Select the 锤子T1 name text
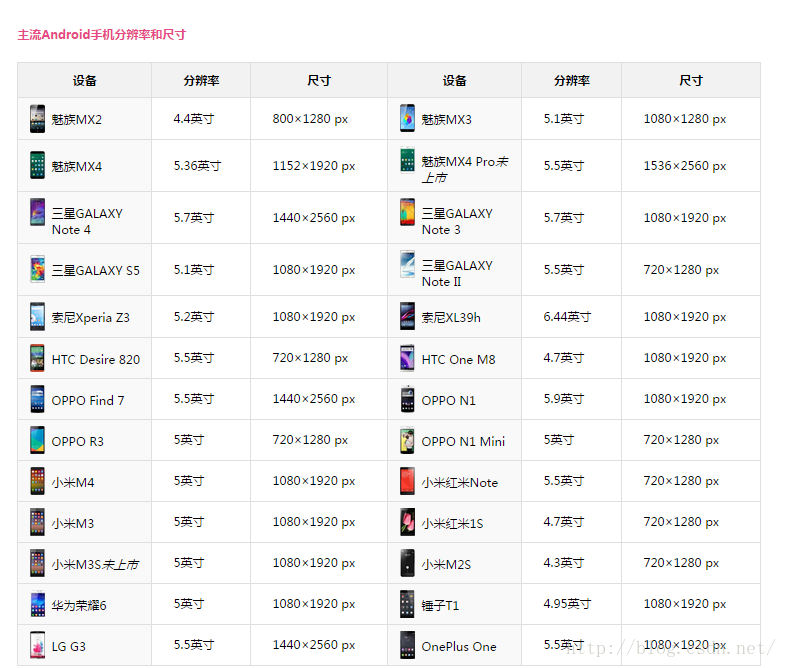 click(x=440, y=605)
